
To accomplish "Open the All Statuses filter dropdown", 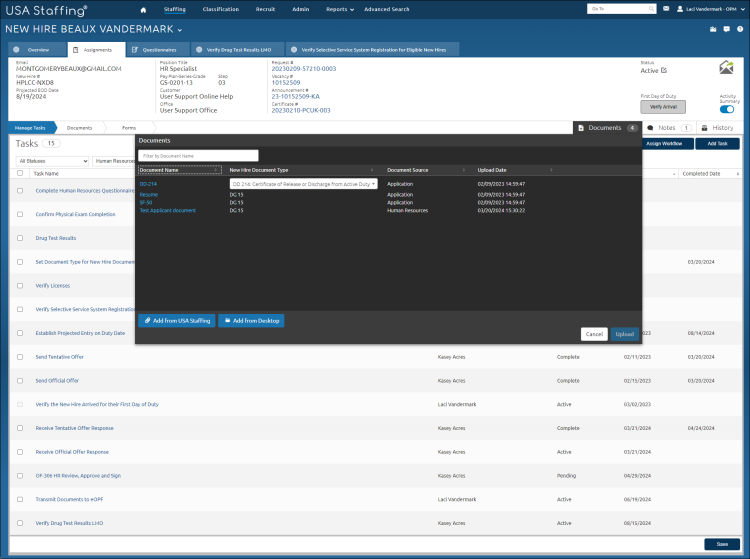I will pyautogui.click(x=53, y=161).
